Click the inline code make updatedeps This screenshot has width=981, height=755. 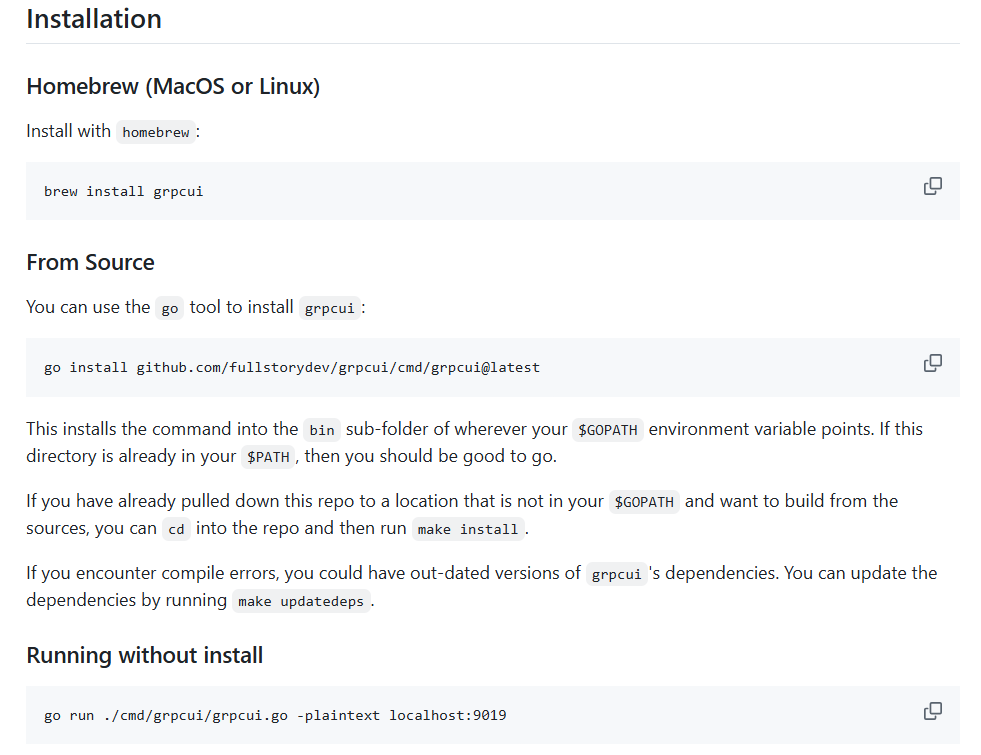pyautogui.click(x=301, y=601)
